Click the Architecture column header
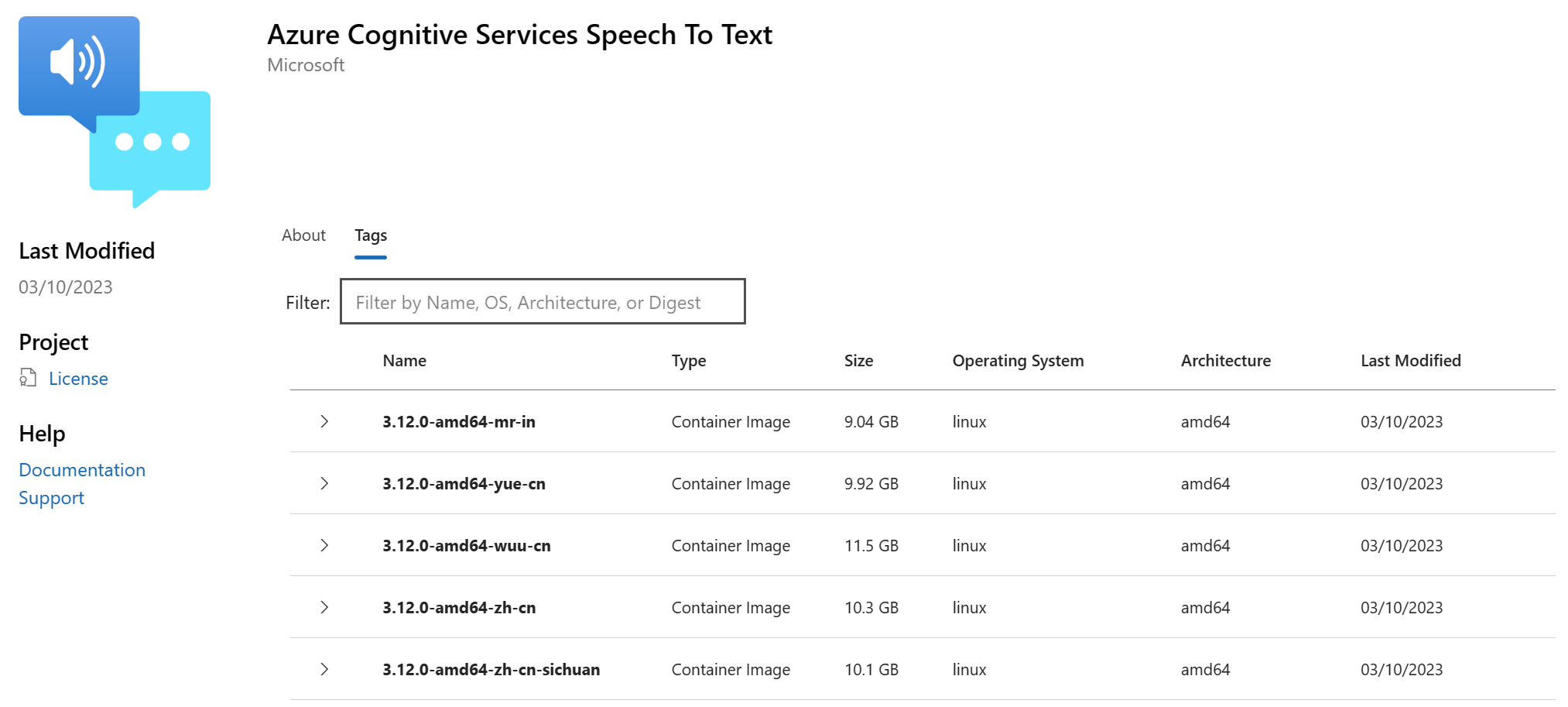Image resolution: width=1568 pixels, height=707 pixels. [1225, 361]
